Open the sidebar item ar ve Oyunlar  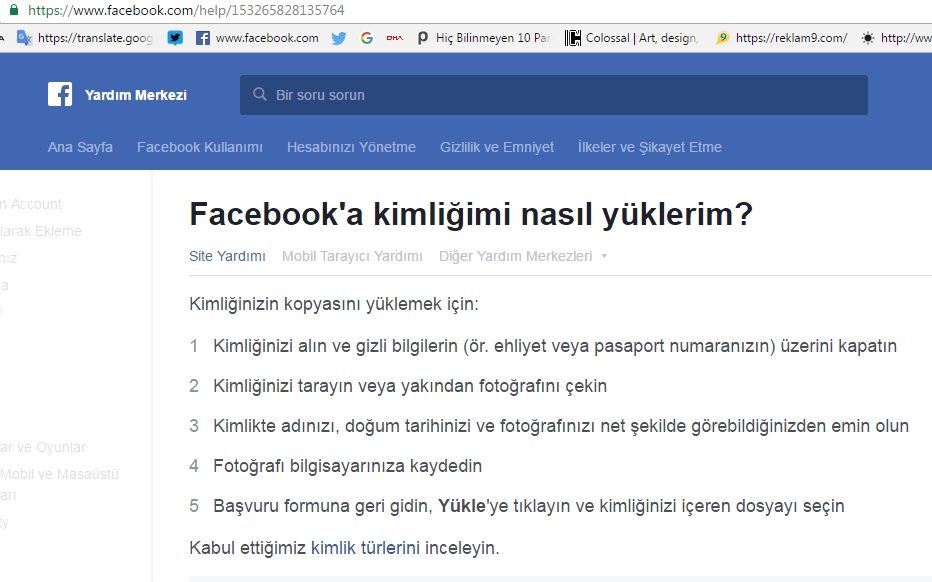pos(43,447)
